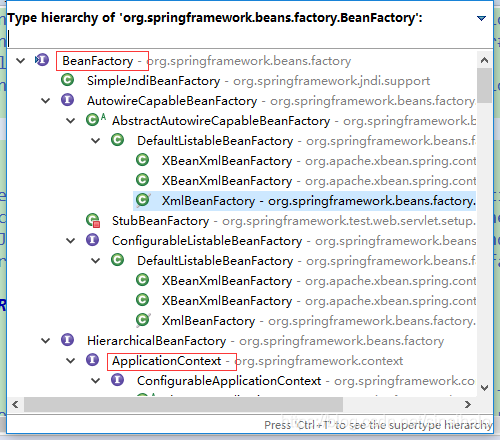This screenshot has width=500, height=440.
Task: Click the AutowireCapableBeanFactory interface icon
Action: click(67, 100)
